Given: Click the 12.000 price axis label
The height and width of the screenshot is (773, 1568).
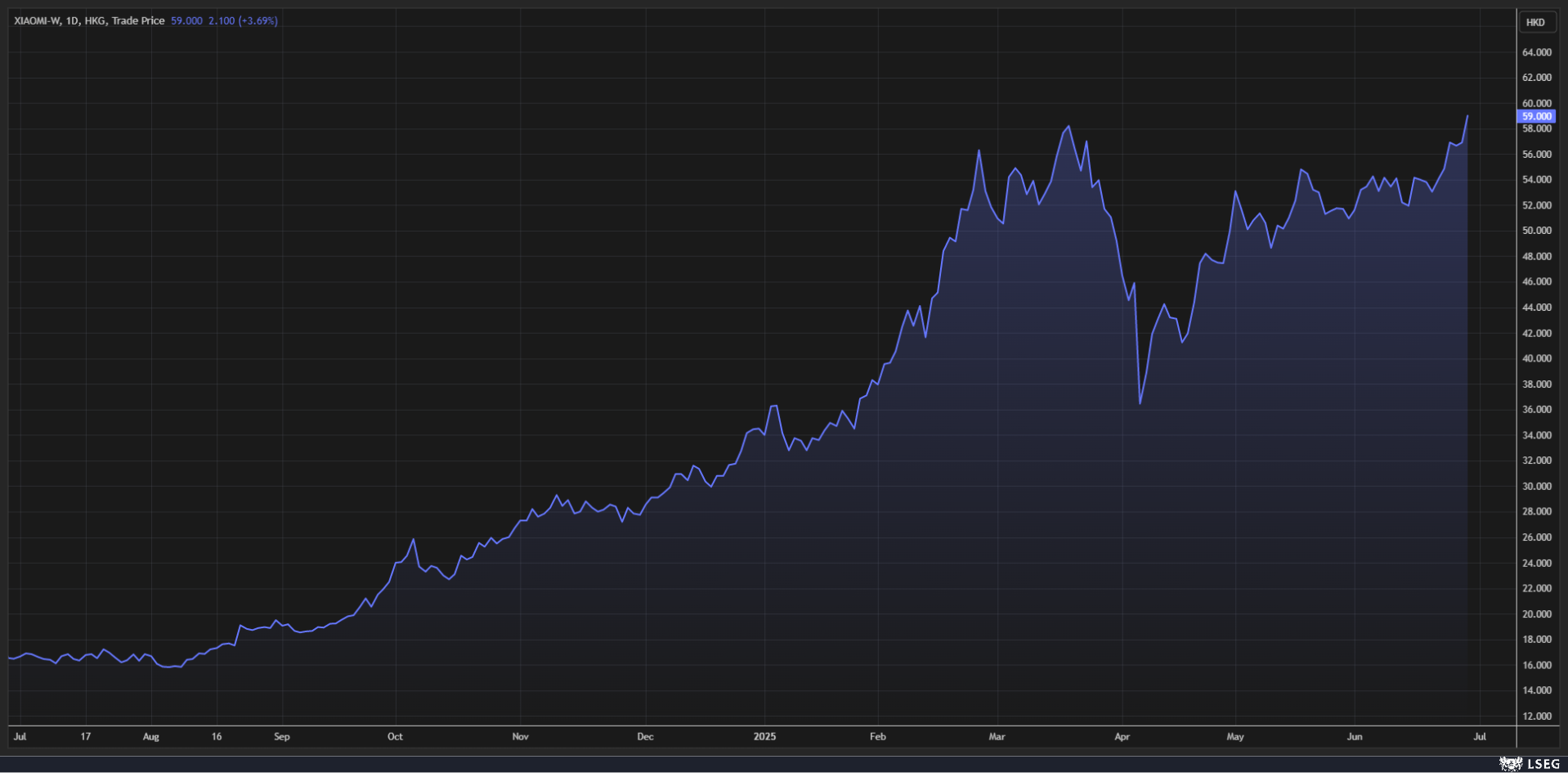Looking at the screenshot, I should tap(1536, 716).
